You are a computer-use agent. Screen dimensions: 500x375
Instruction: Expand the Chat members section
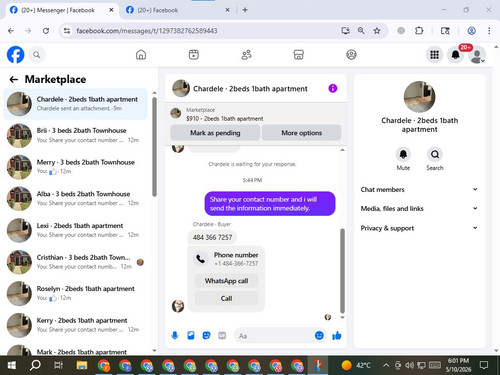point(419,189)
